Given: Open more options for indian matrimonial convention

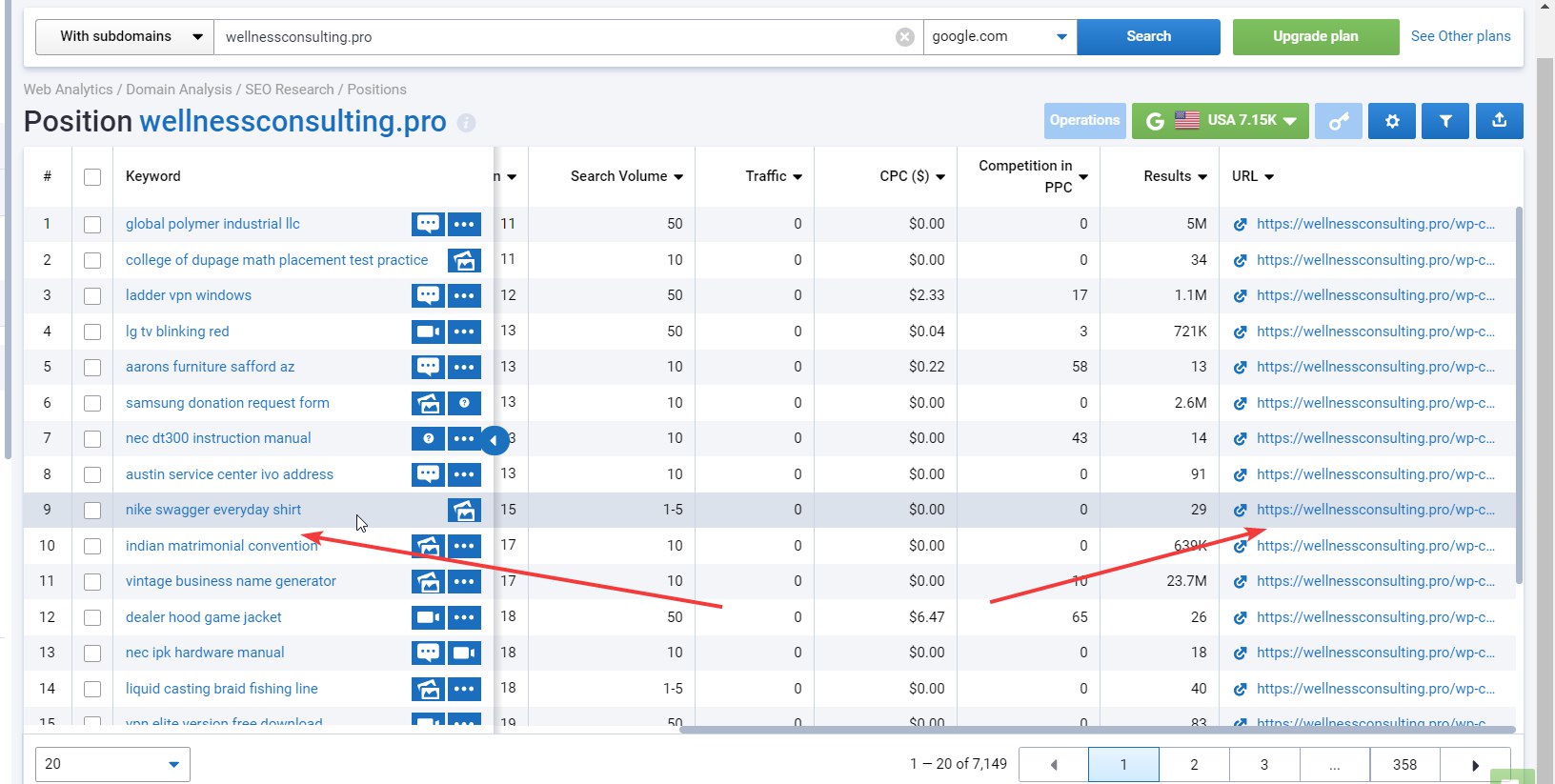Looking at the screenshot, I should click(x=464, y=546).
